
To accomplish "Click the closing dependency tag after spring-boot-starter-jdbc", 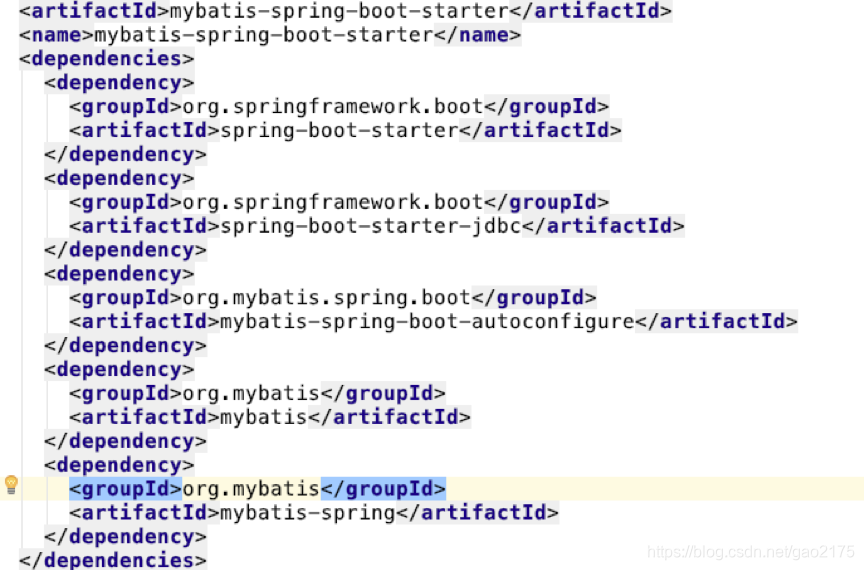I will (x=126, y=250).
